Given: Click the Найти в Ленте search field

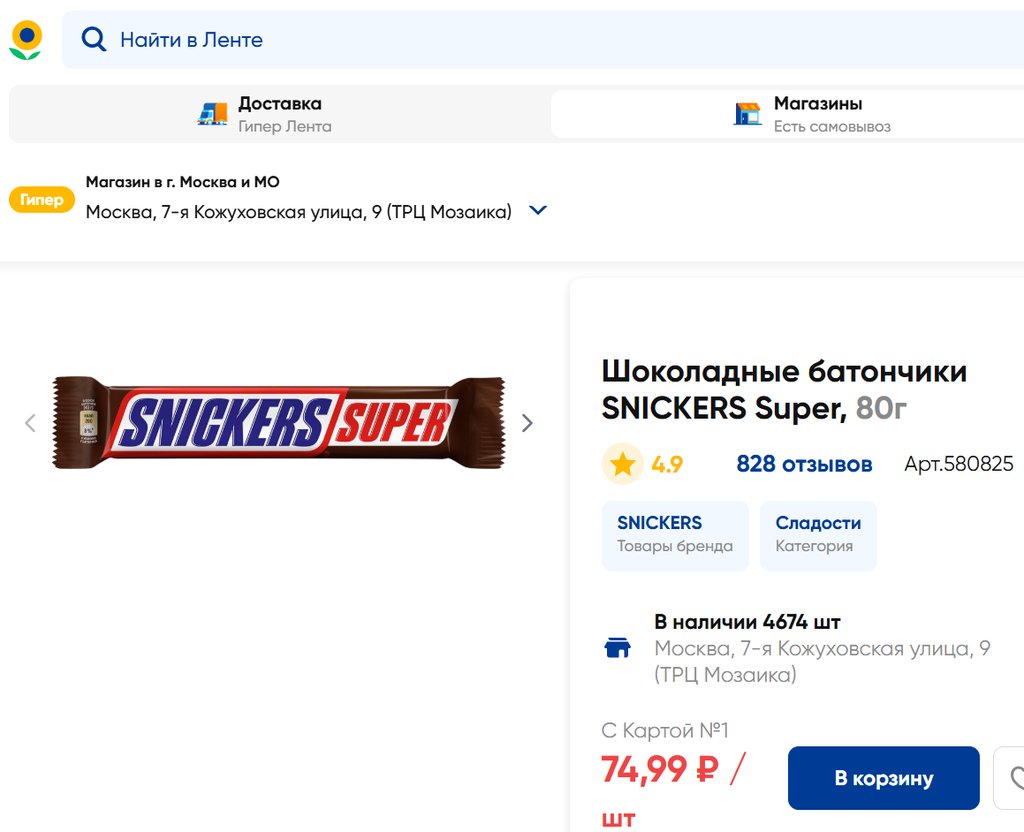Looking at the screenshot, I should 500,40.
